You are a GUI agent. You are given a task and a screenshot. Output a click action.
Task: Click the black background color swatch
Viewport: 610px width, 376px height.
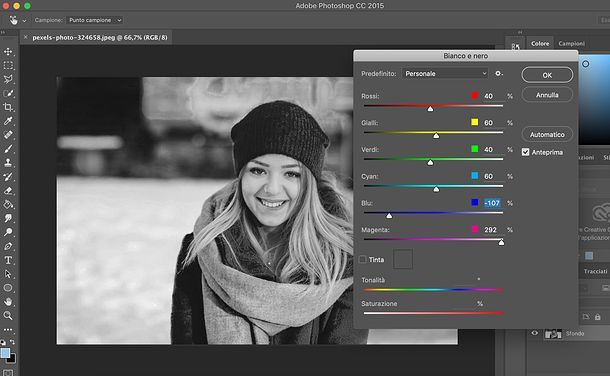tap(12, 359)
